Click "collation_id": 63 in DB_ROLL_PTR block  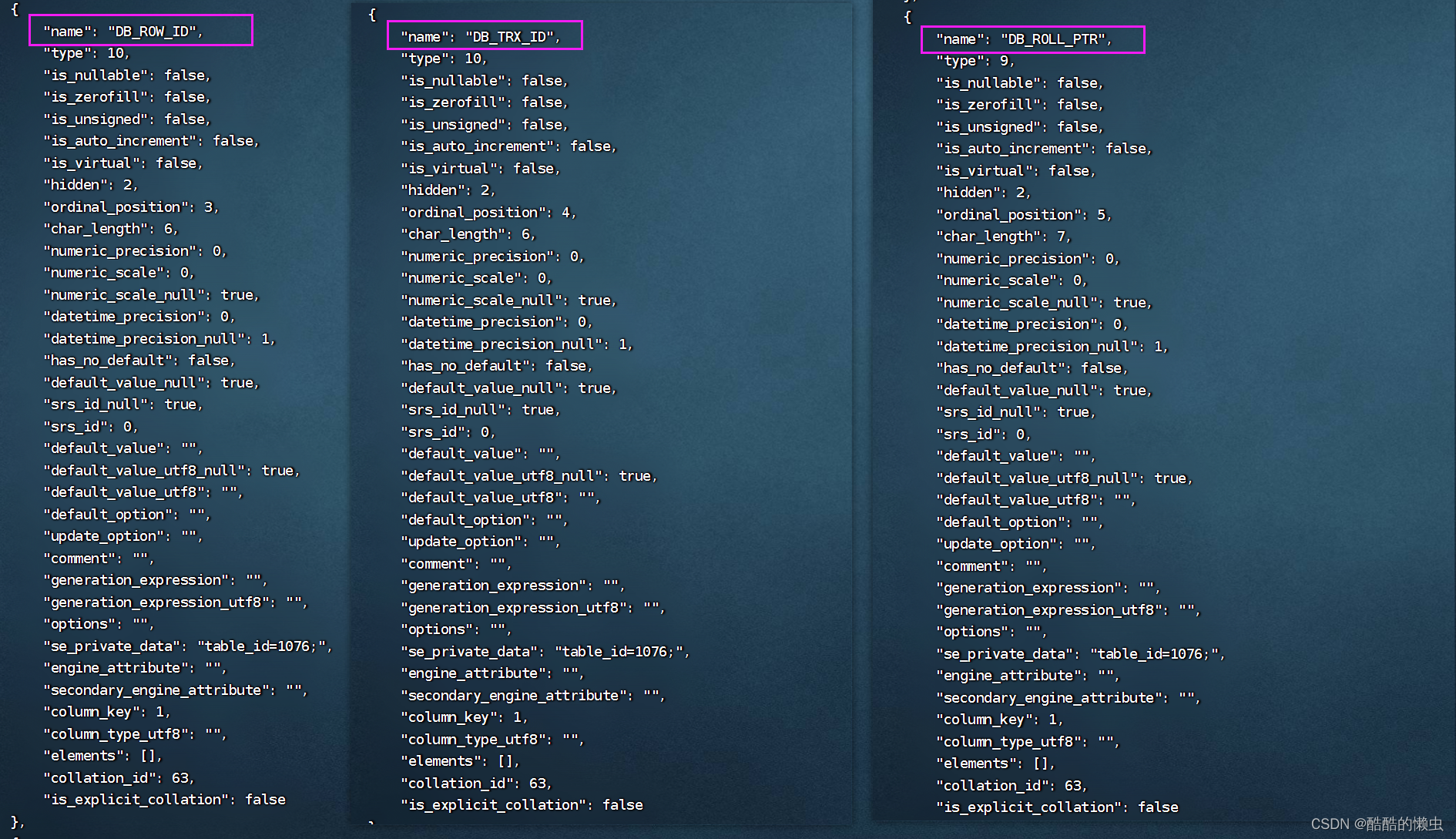pyautogui.click(x=1011, y=786)
